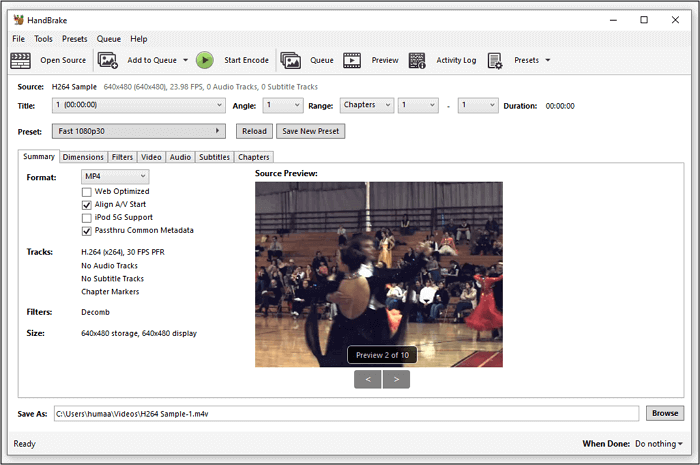The image size is (700, 465).
Task: Click the HandBrake logo in title bar
Action: tap(19, 19)
